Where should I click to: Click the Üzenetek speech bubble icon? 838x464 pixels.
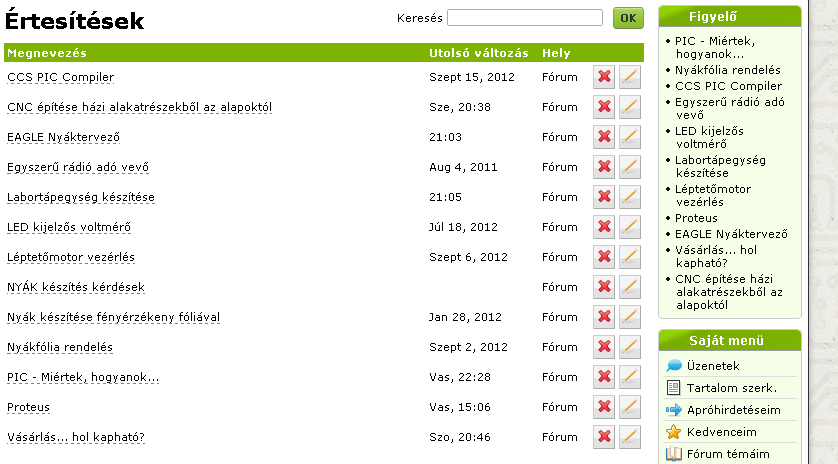pos(674,366)
